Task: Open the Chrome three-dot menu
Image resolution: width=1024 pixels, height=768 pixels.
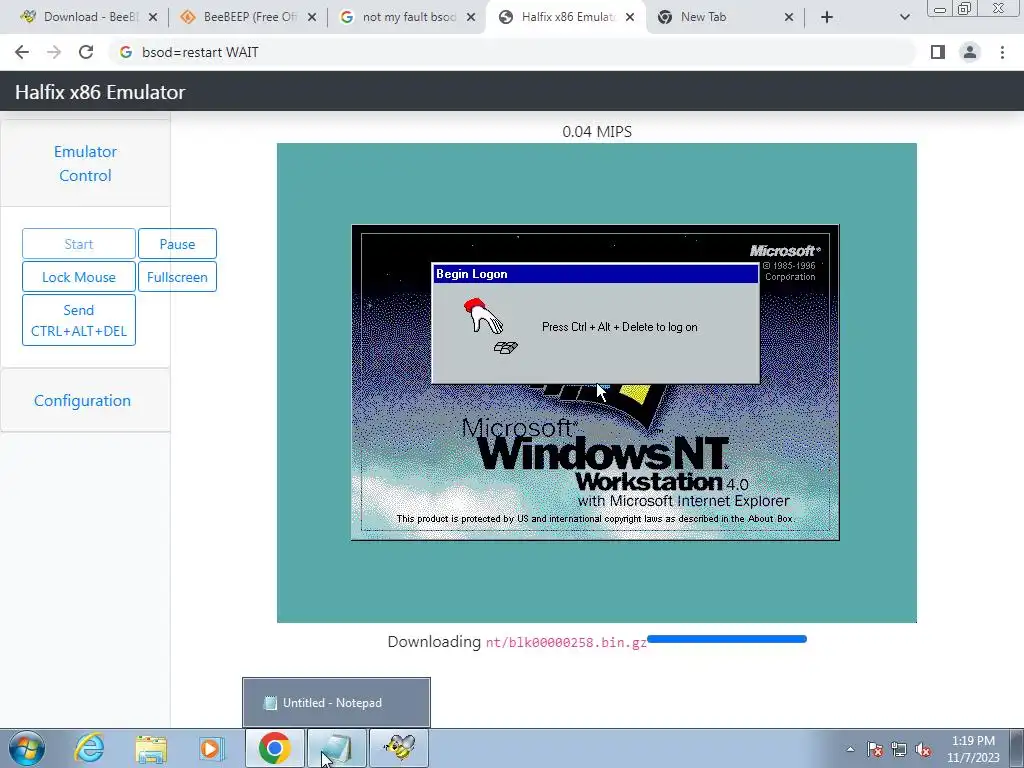Action: [x=1002, y=52]
